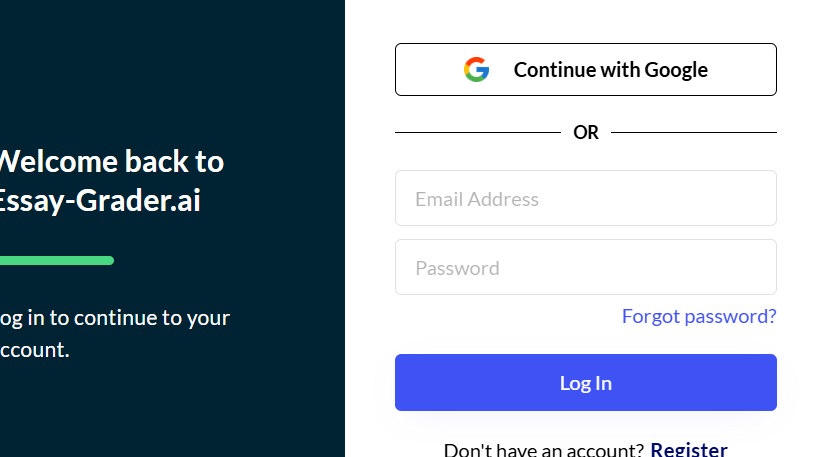Click the divider line right of OR
Image resolution: width=825 pixels, height=457 pixels.
[693, 132]
